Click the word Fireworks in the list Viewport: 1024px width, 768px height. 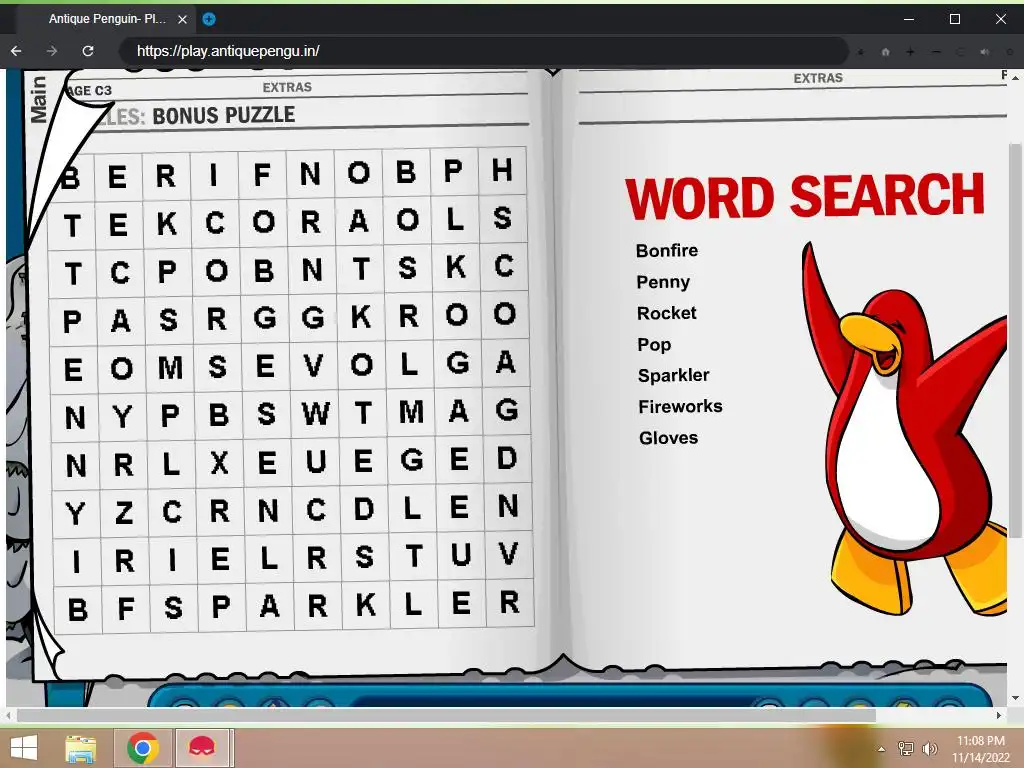[680, 406]
